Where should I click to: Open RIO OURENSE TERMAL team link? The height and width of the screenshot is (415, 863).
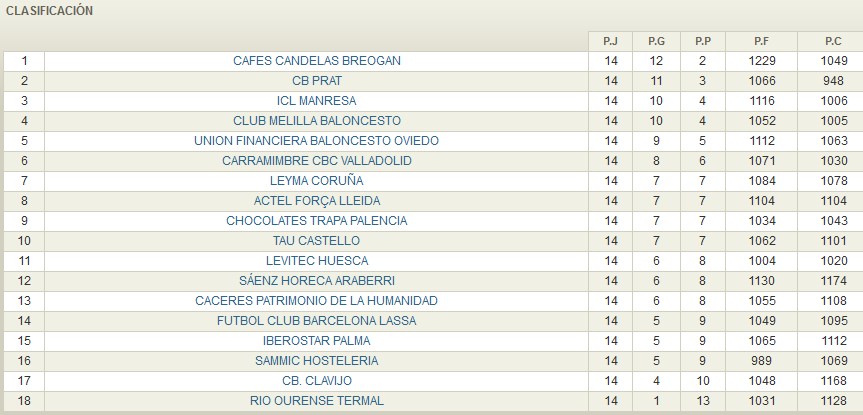click(316, 401)
